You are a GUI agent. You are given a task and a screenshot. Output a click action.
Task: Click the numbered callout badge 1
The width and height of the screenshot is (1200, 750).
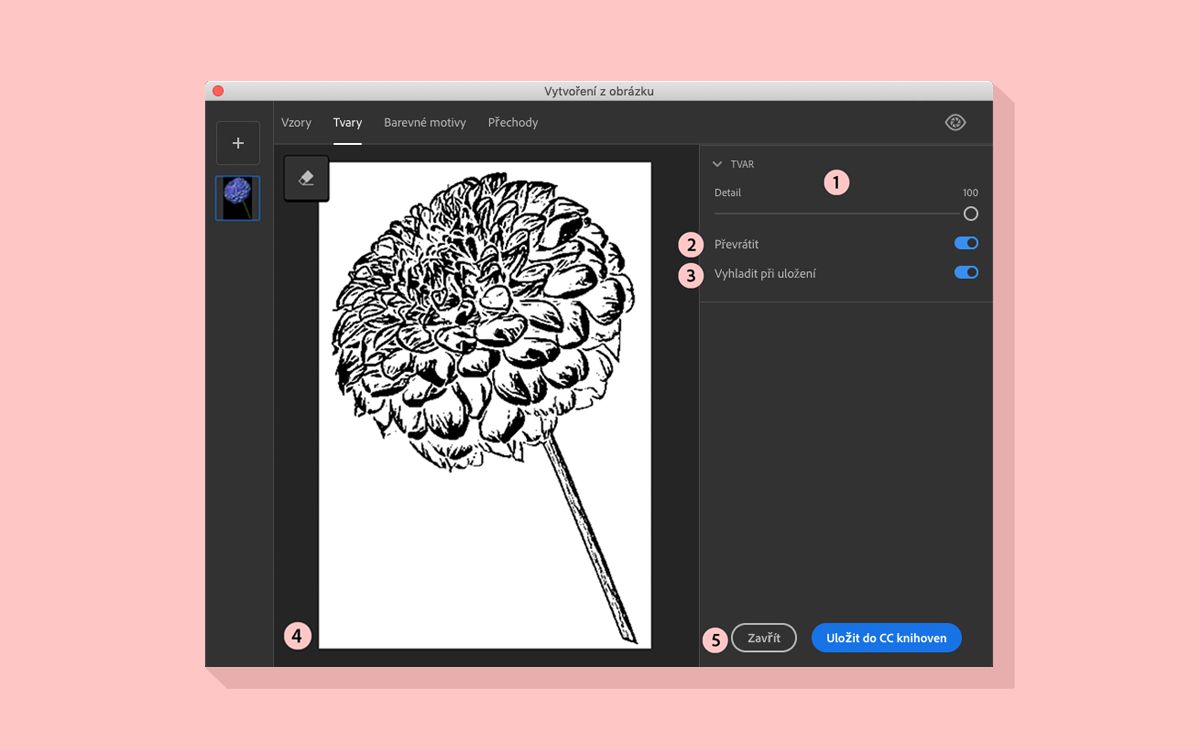(836, 182)
